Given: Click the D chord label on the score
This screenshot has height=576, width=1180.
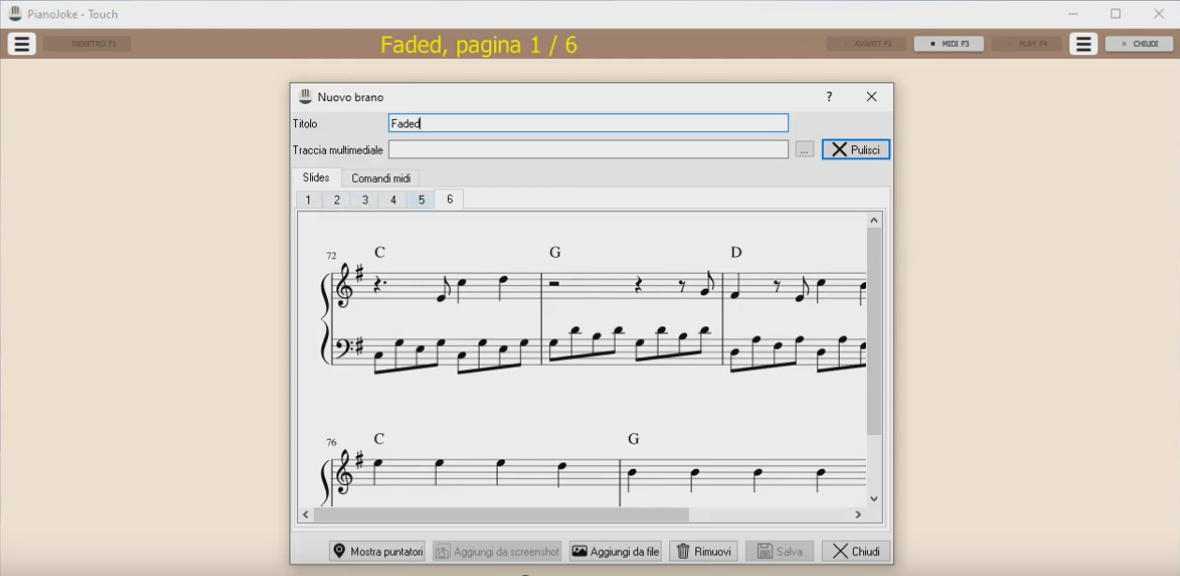Looking at the screenshot, I should tap(736, 252).
